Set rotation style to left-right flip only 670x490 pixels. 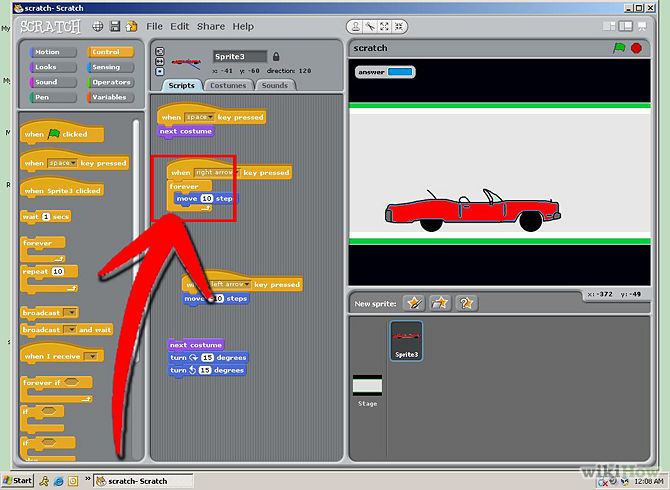[159, 62]
